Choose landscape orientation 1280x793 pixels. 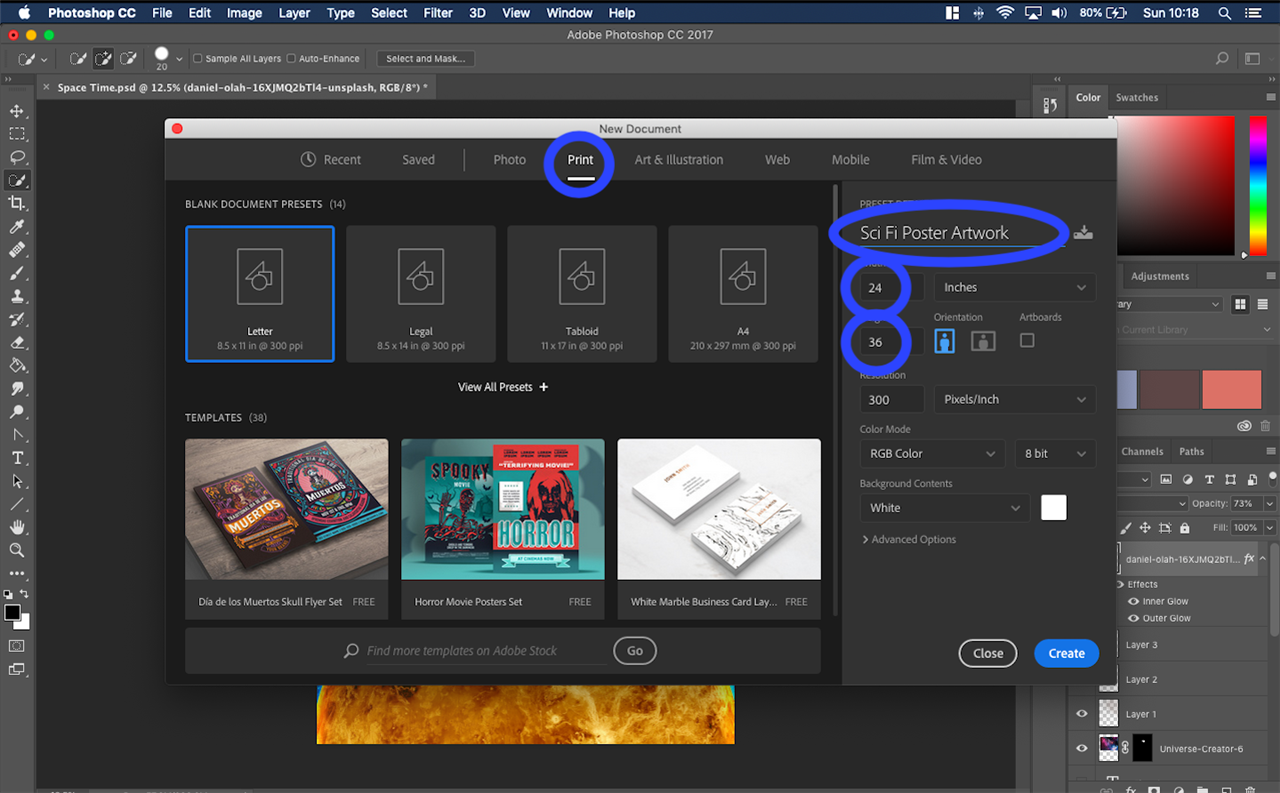983,341
